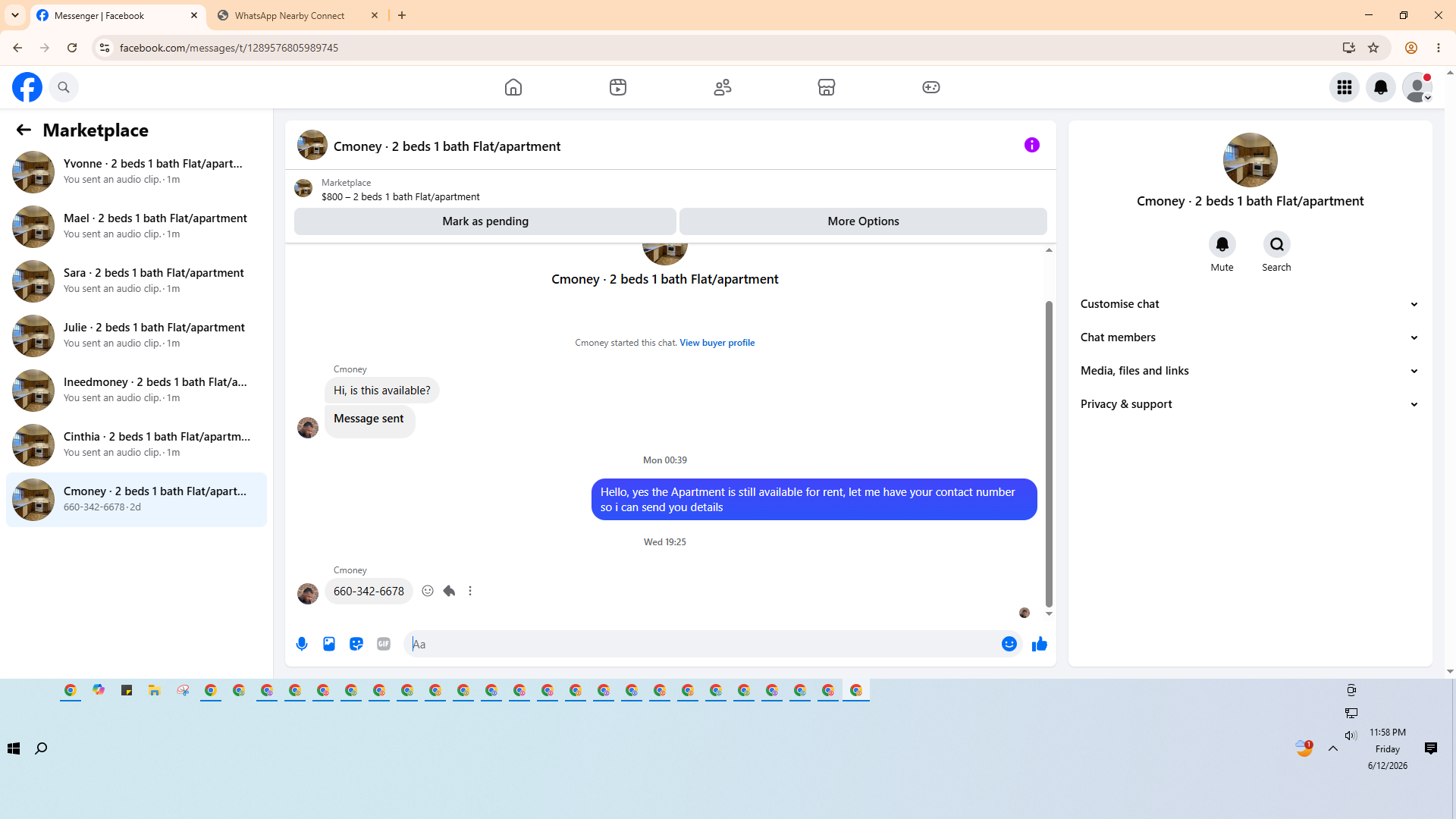Click the Mark as pending button
The height and width of the screenshot is (819, 1456).
(485, 221)
